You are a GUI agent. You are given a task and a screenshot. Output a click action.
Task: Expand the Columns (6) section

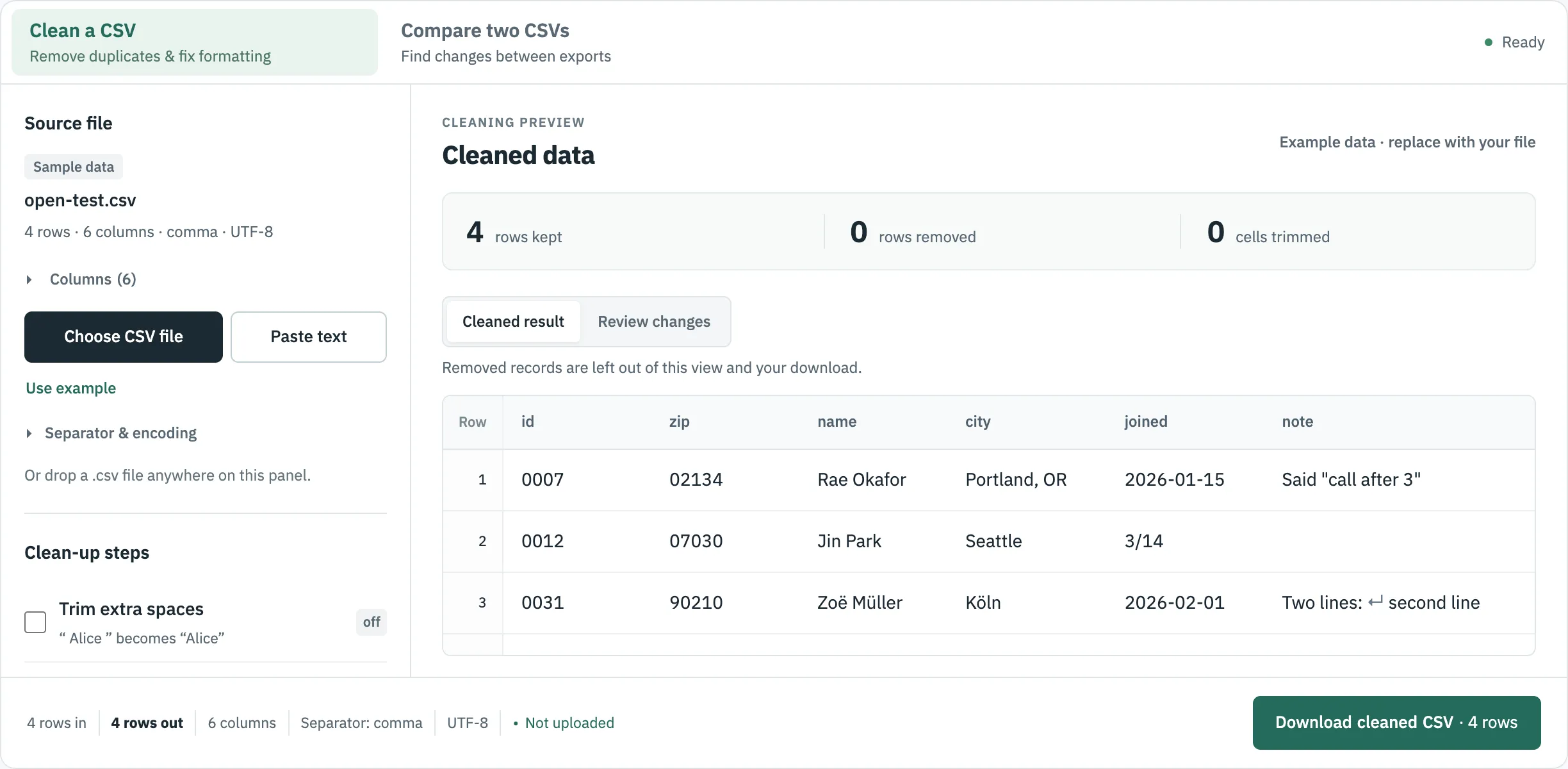click(x=81, y=279)
